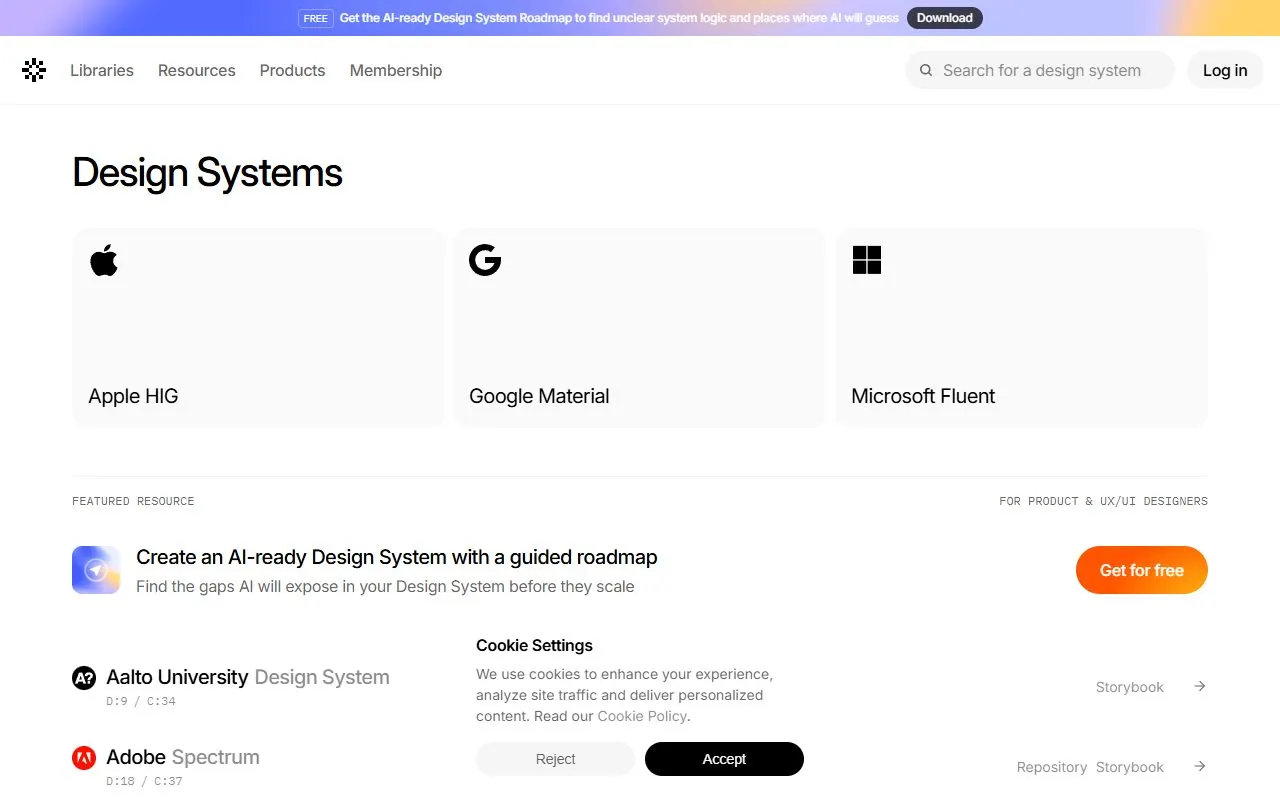Click the D:18 / C:37 stats text

(x=144, y=781)
